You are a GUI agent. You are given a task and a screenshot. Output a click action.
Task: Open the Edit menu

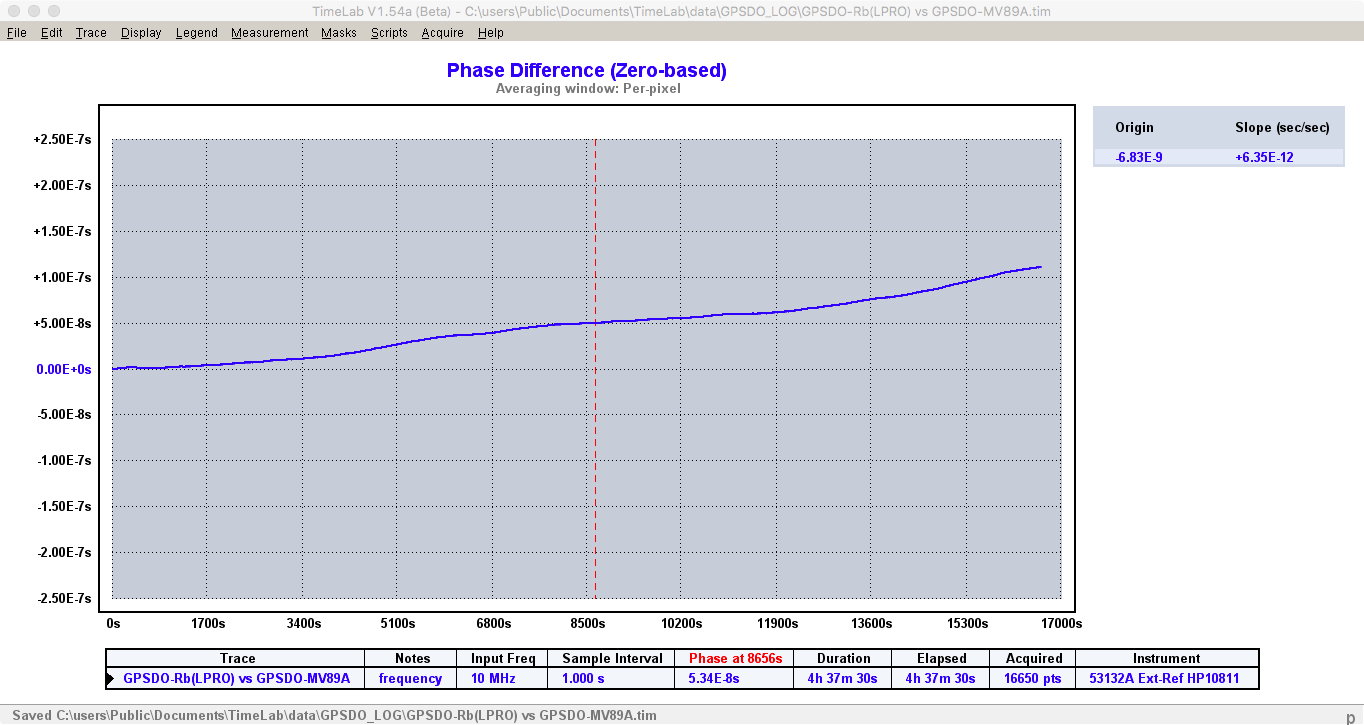pos(52,33)
